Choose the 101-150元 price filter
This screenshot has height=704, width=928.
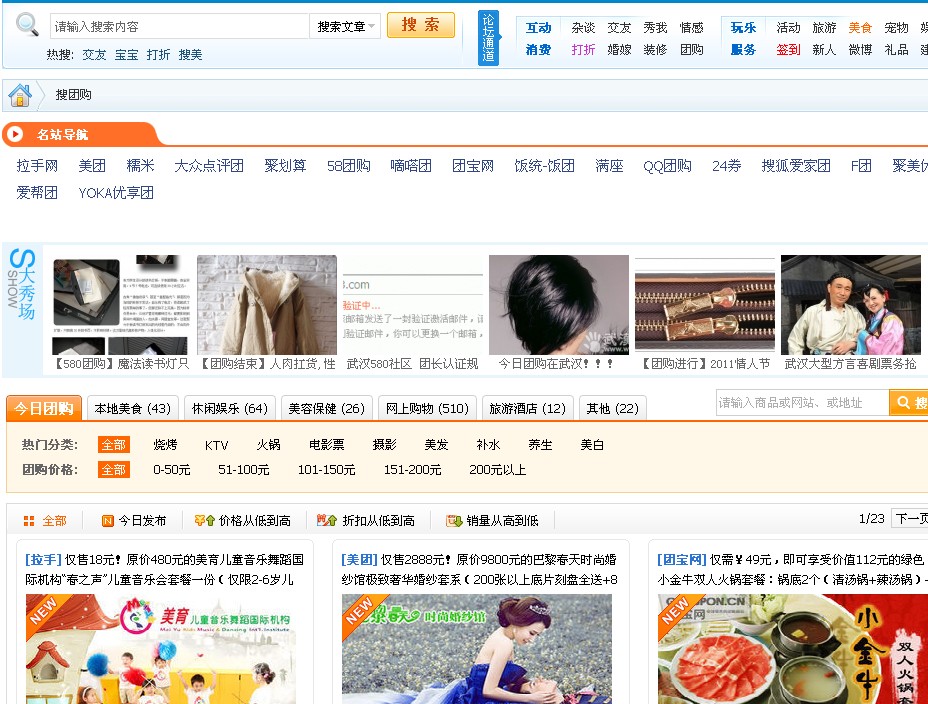[x=327, y=470]
